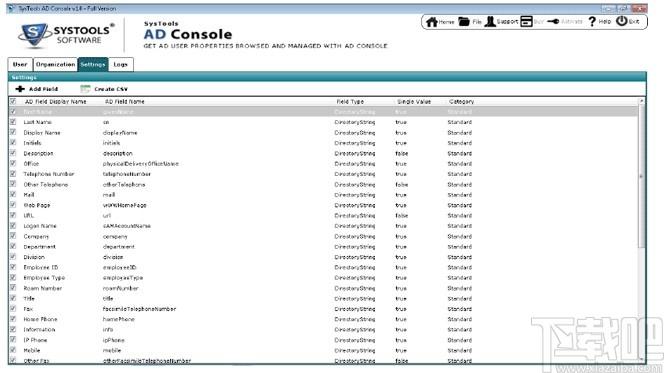Select the sAMAccountName cell

tap(127, 226)
